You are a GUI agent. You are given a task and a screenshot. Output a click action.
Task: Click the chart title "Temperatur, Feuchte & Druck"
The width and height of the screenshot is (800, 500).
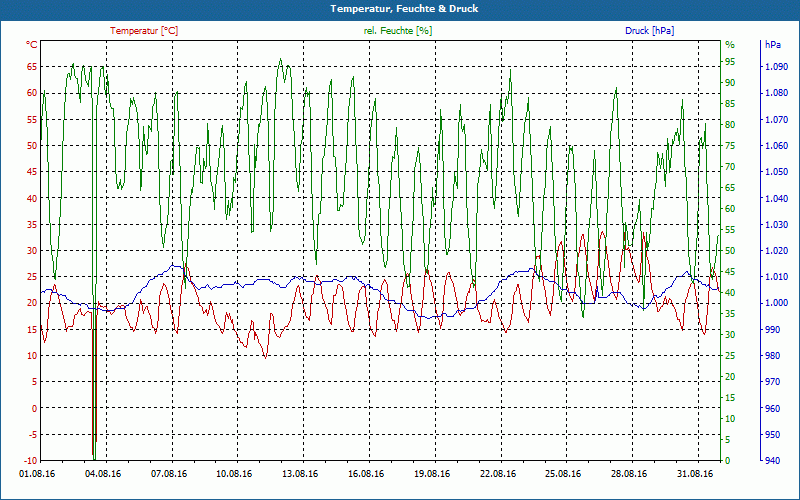click(x=404, y=9)
